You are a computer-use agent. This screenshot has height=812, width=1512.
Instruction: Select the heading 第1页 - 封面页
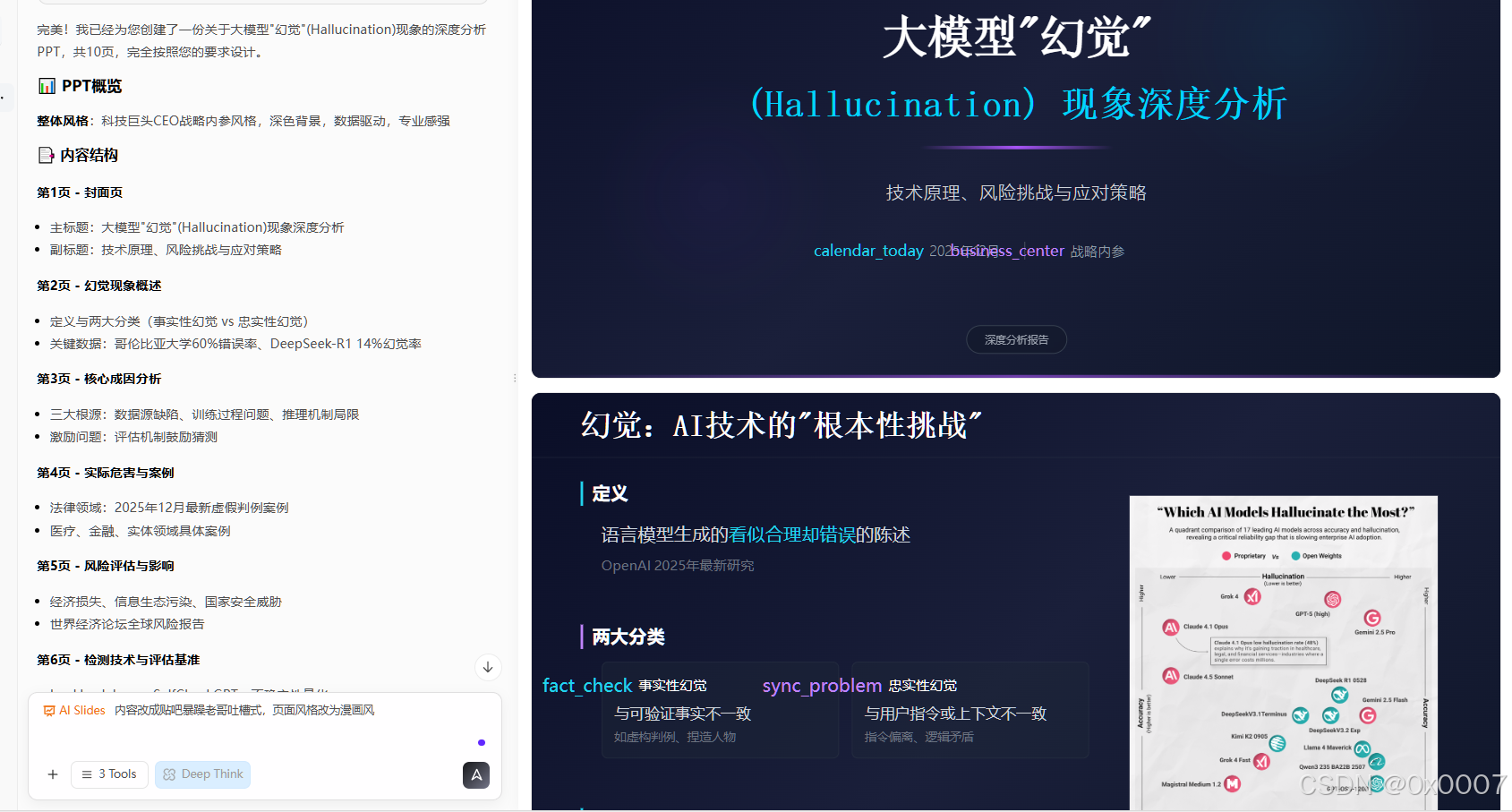[x=80, y=192]
